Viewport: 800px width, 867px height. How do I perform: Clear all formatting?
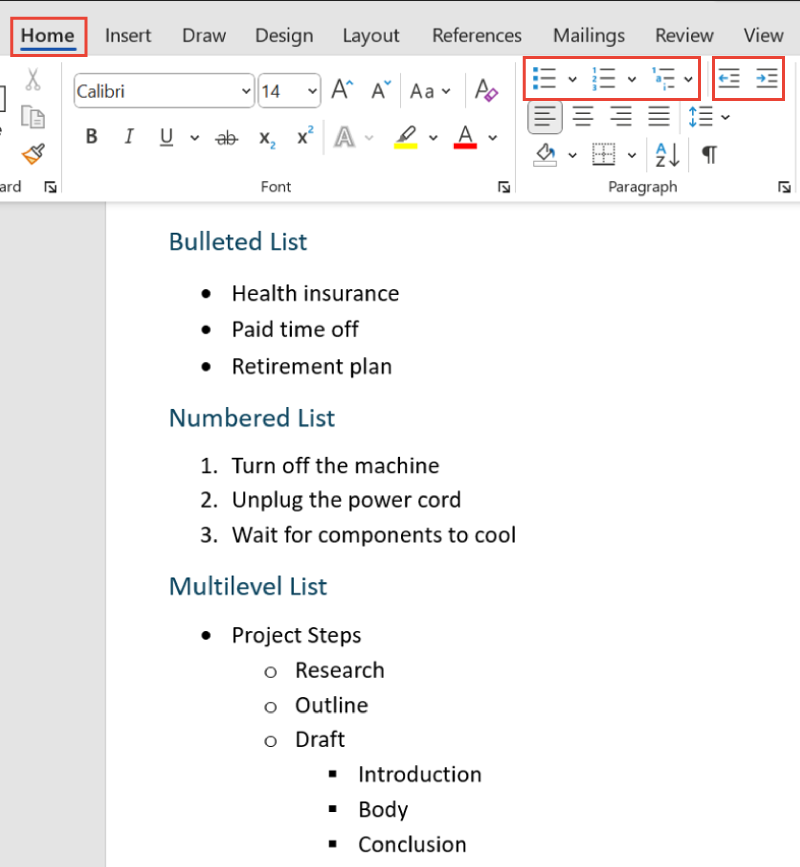(486, 91)
